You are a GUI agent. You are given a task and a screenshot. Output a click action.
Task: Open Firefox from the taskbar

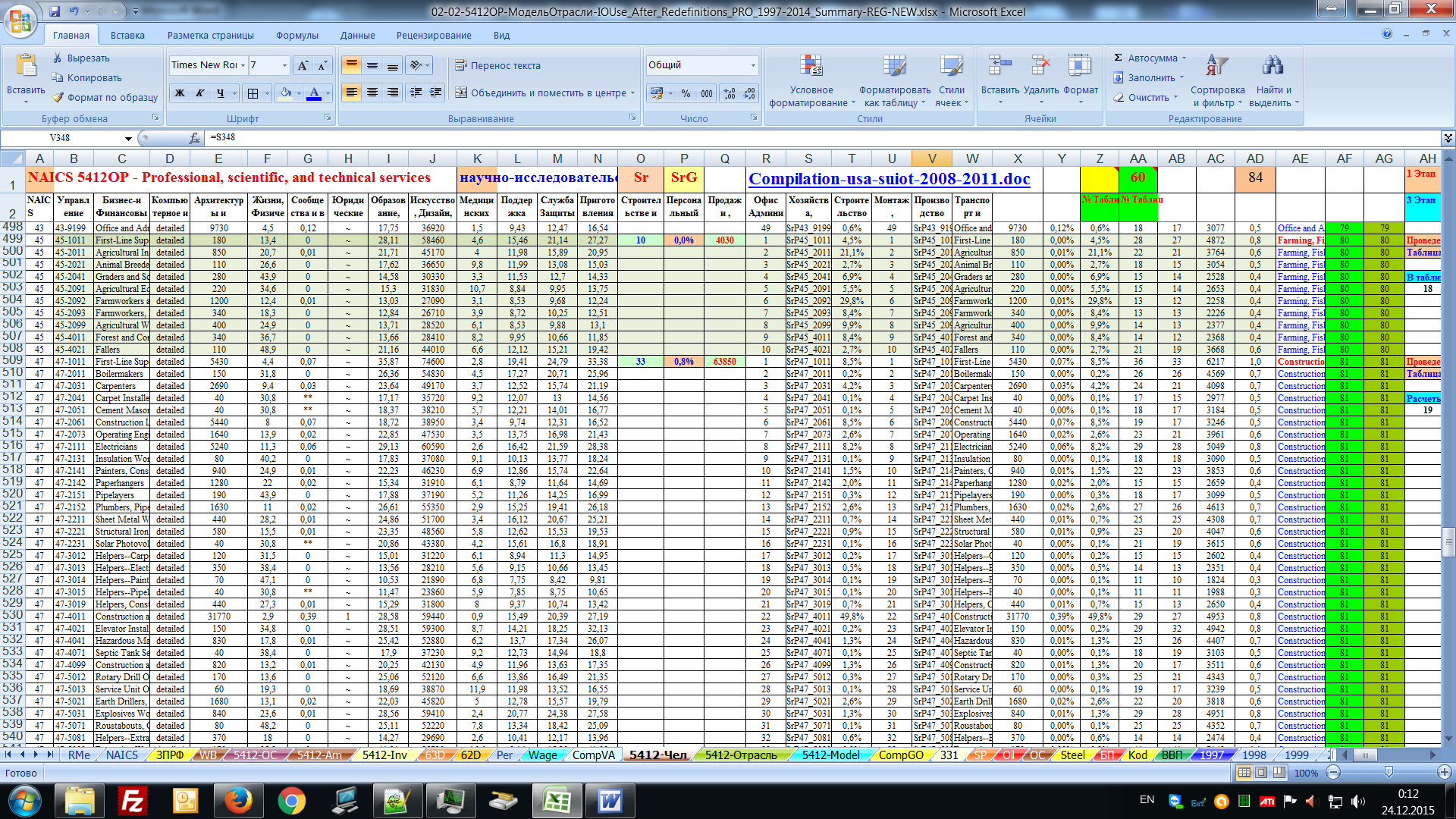(x=238, y=800)
